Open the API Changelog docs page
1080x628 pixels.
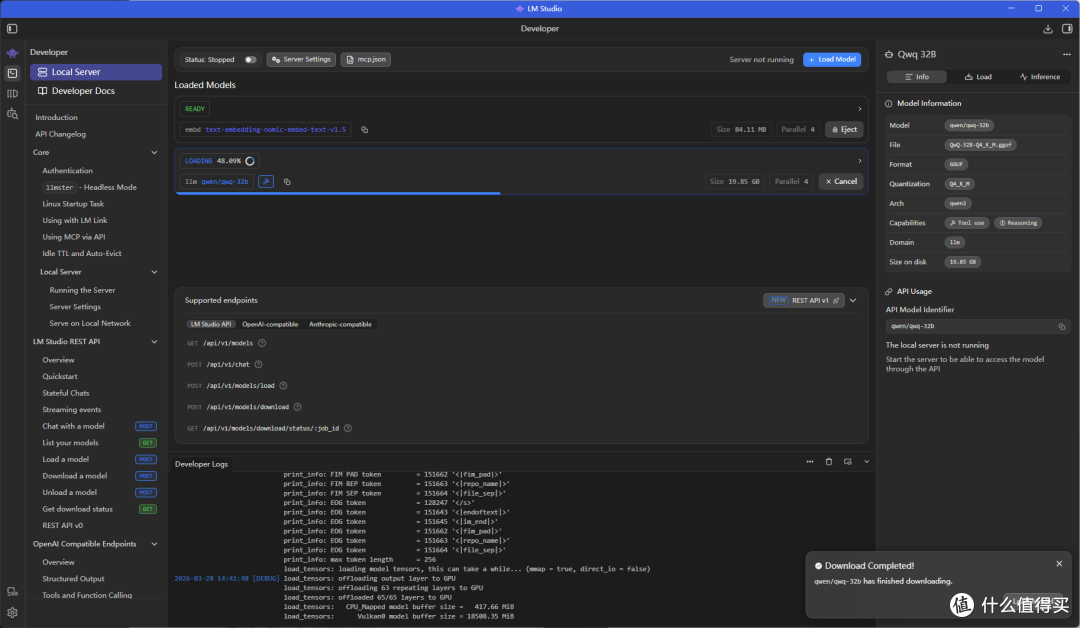[61, 134]
